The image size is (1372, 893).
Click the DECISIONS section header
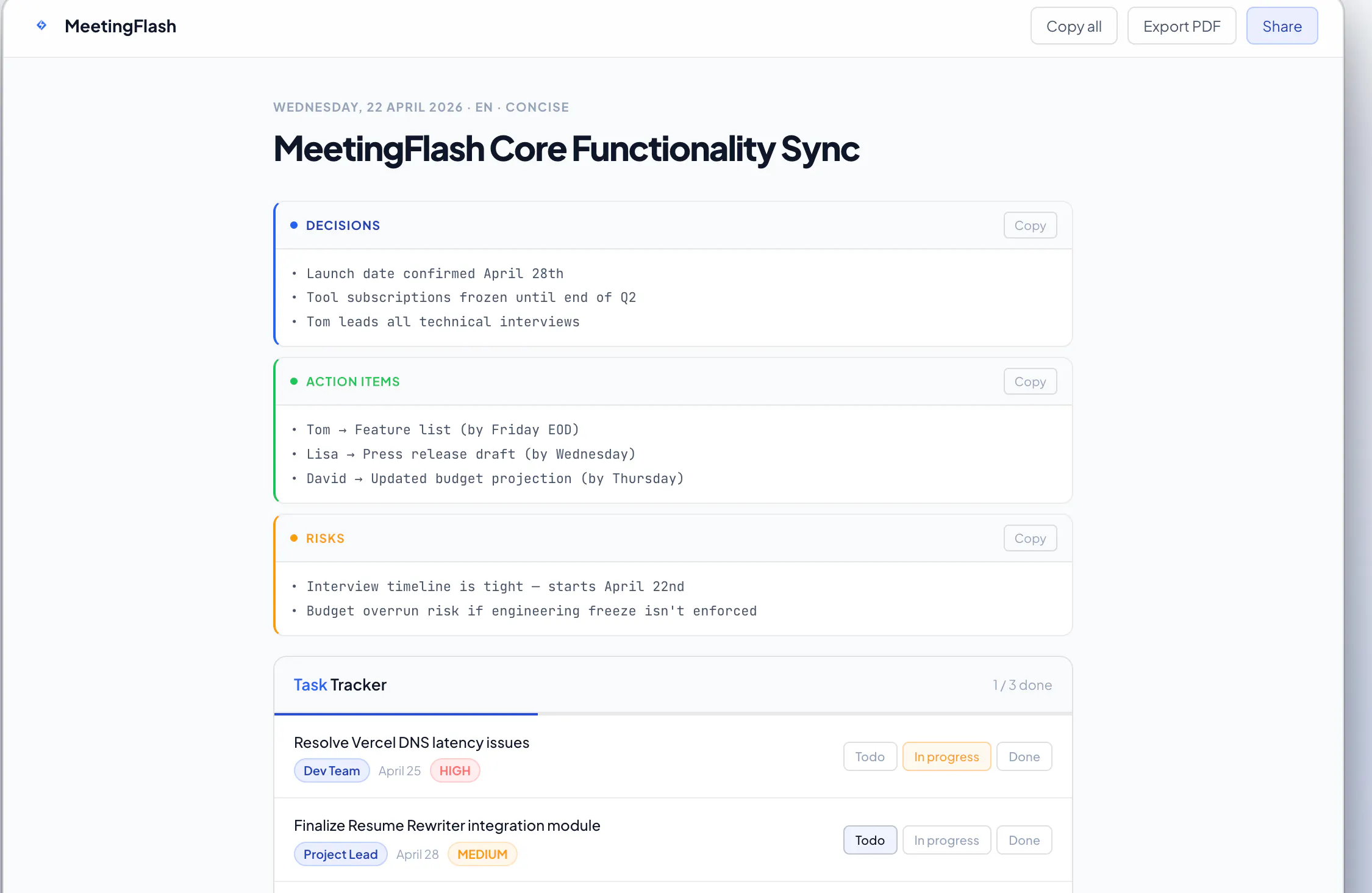[343, 226]
